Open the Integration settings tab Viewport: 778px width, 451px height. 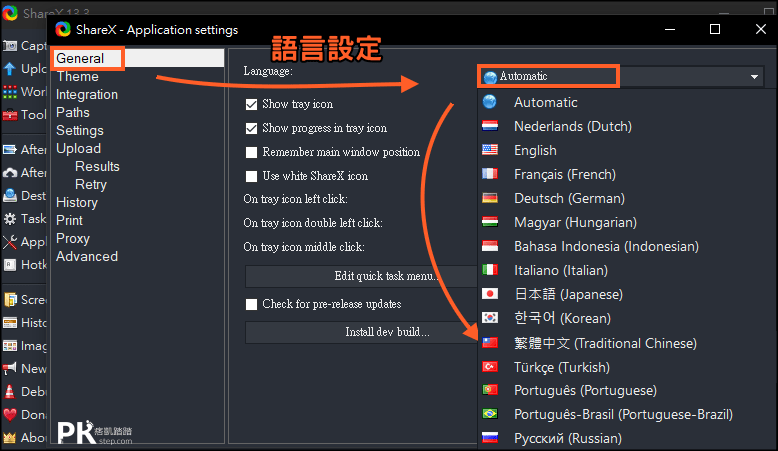click(87, 94)
